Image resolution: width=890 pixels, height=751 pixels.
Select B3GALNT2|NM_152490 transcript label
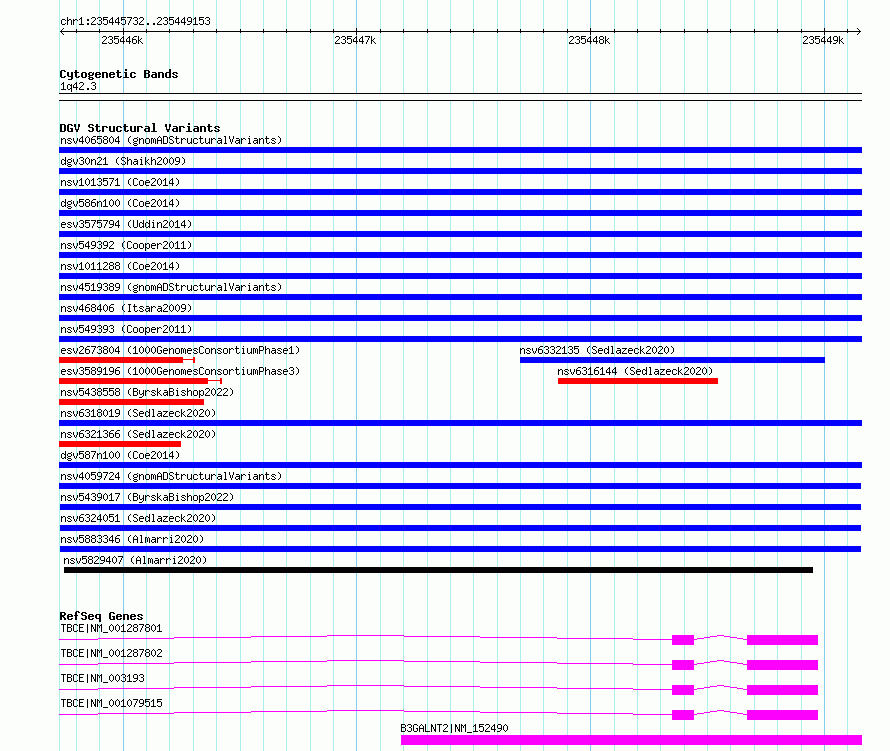pyautogui.click(x=454, y=728)
